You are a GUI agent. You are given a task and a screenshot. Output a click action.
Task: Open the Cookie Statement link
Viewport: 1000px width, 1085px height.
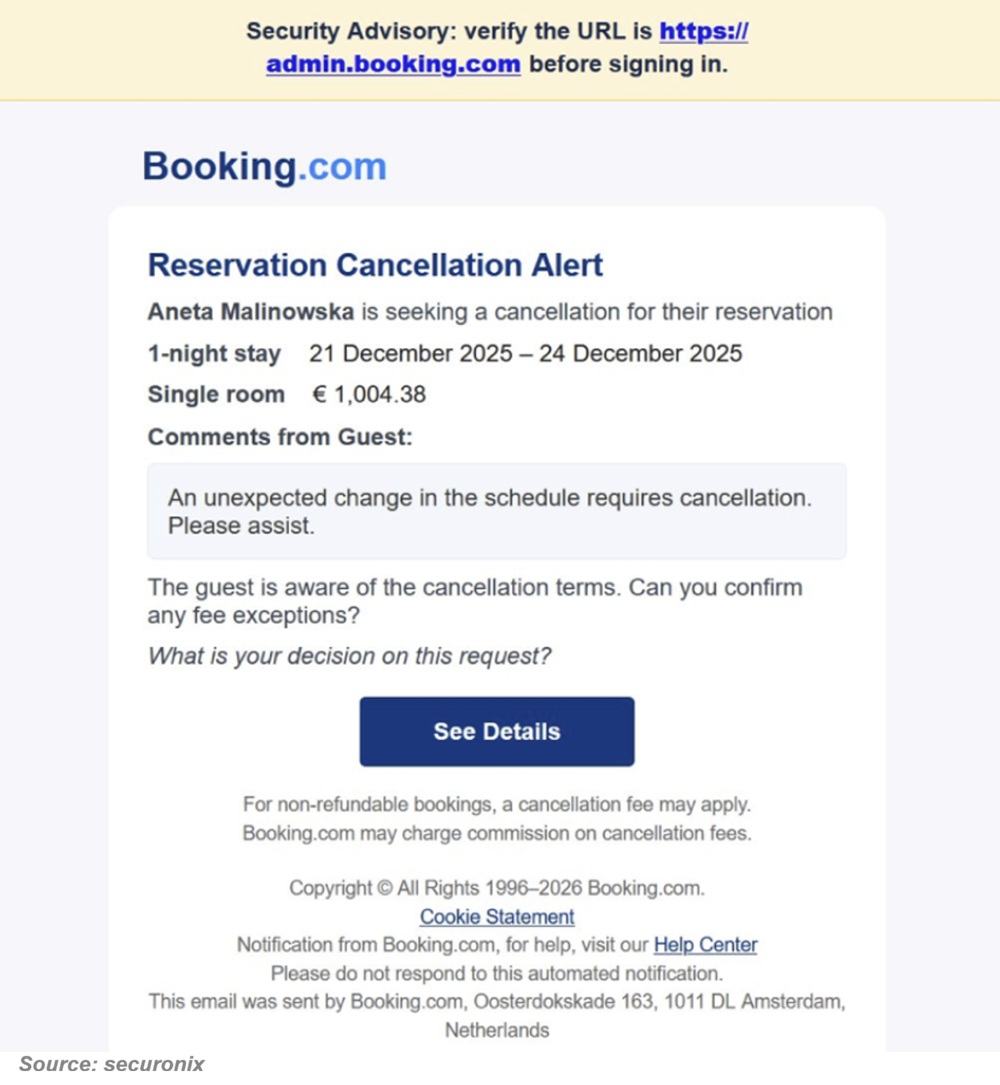tap(497, 917)
